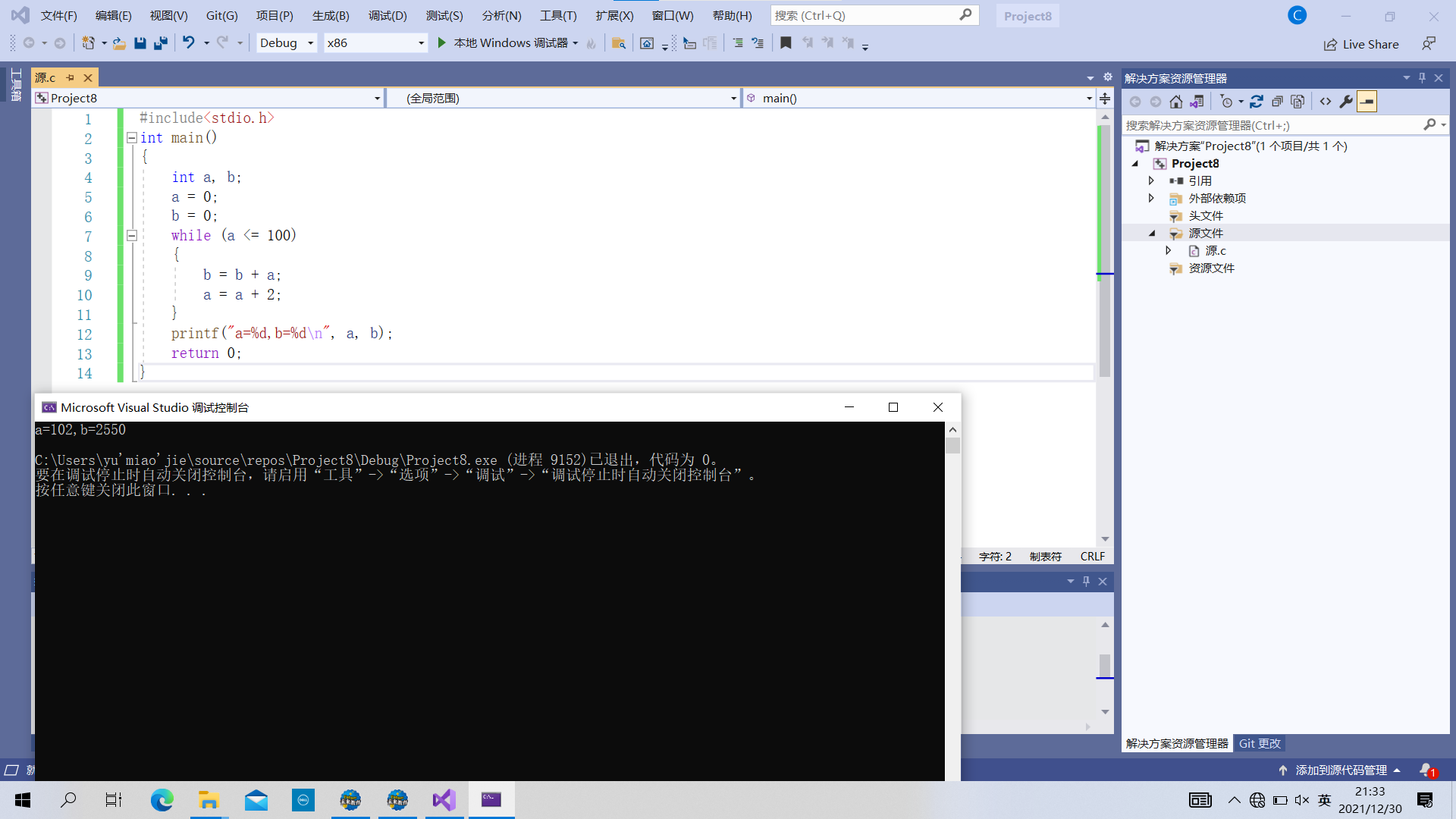Click the sync/refresh icon in Solution Explorer

coord(1257,102)
